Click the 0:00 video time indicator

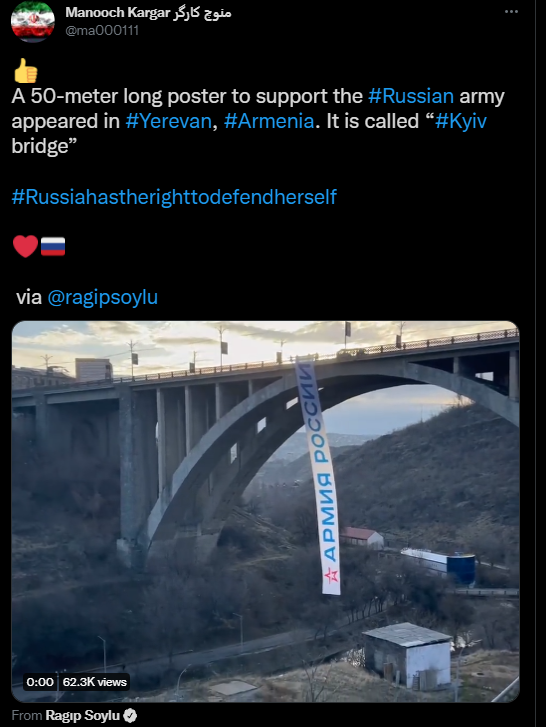(x=40, y=682)
